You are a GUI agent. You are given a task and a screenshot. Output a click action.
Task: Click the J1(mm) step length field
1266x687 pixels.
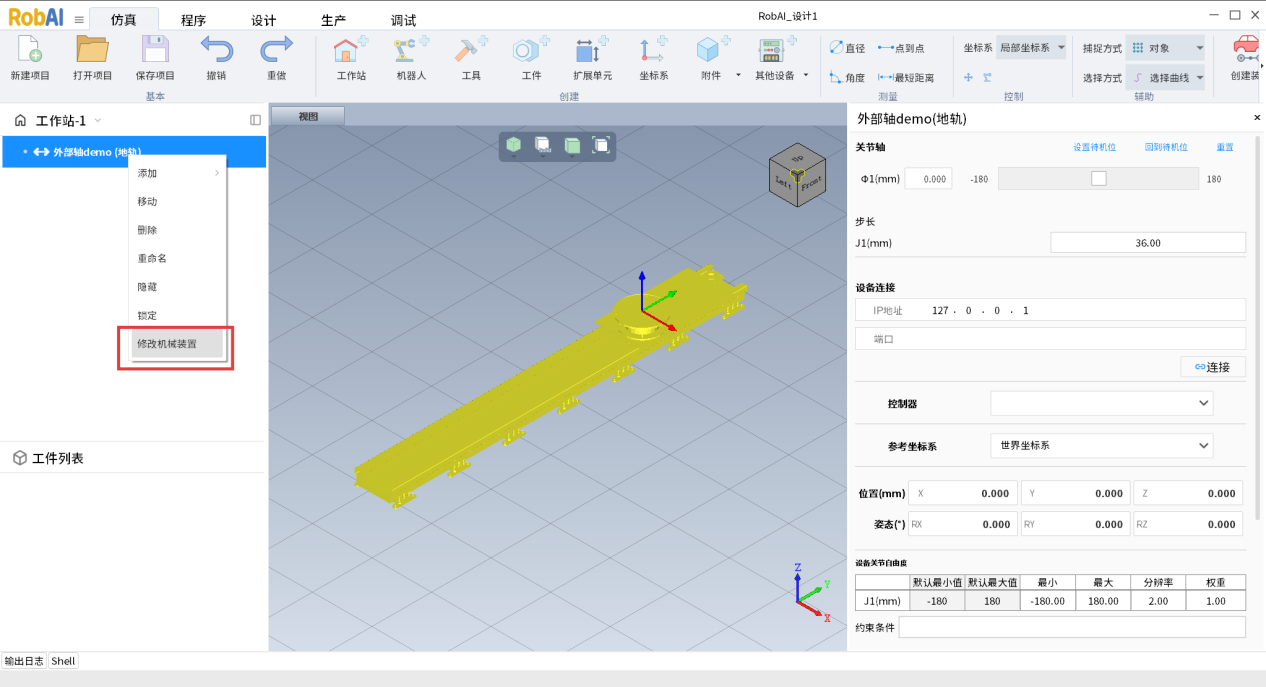click(x=1148, y=242)
